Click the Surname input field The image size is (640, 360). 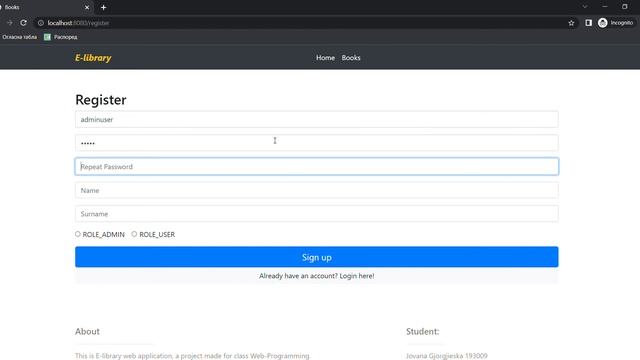pyautogui.click(x=317, y=214)
